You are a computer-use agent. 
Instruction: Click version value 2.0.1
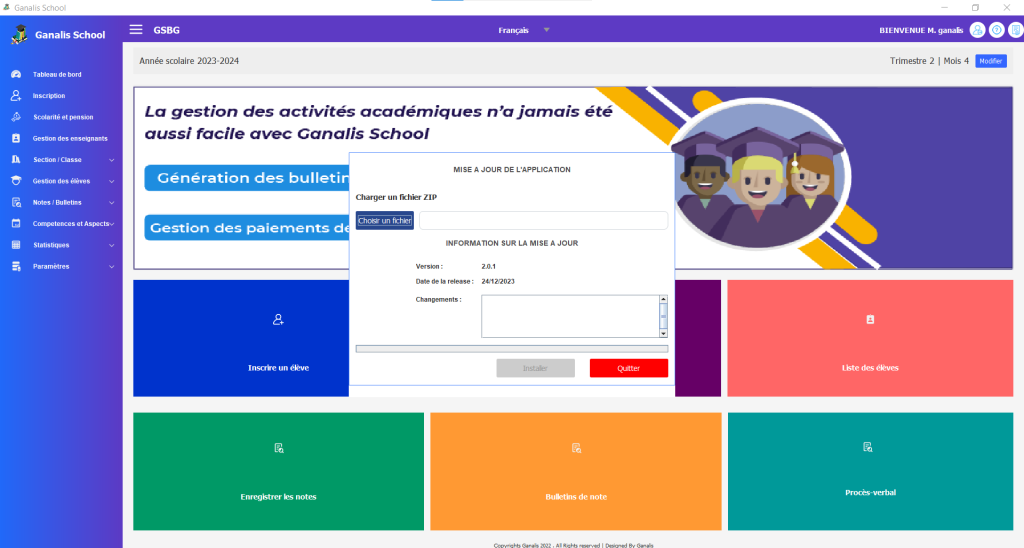pyautogui.click(x=488, y=266)
